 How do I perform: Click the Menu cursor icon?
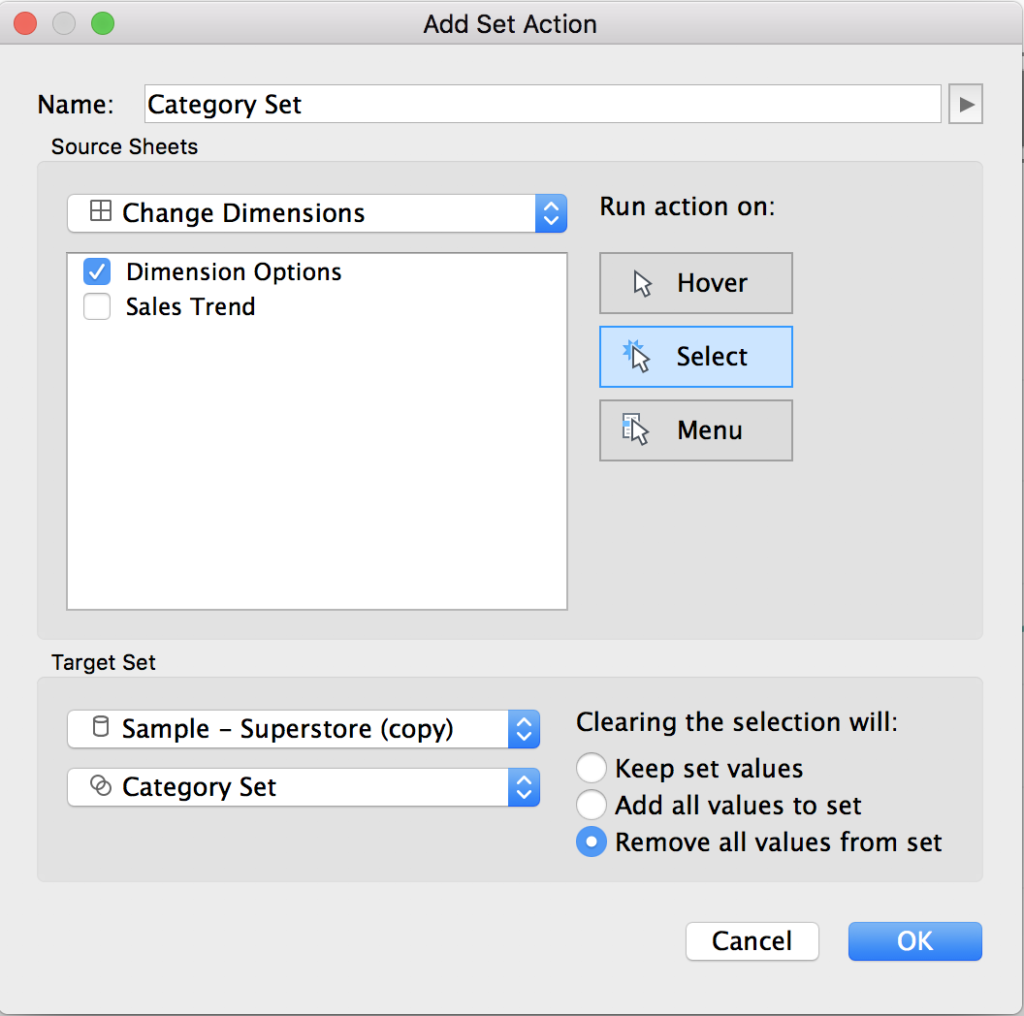point(635,430)
